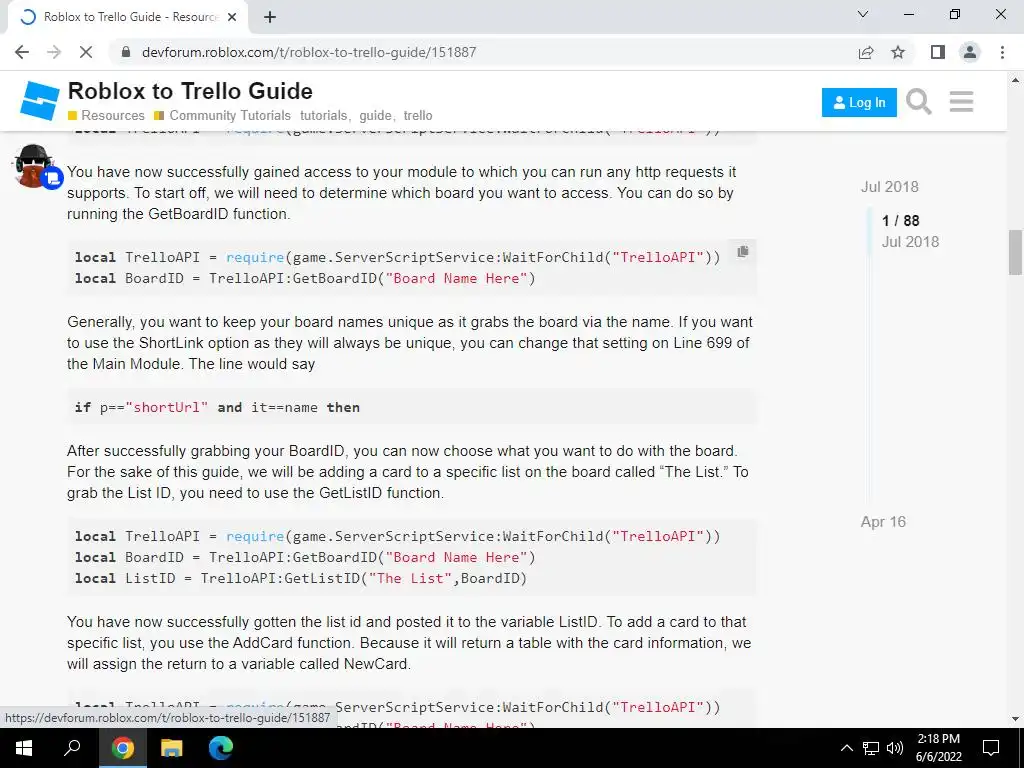The width and height of the screenshot is (1024, 768).
Task: Click the poster's avatar image
Action: 34,165
